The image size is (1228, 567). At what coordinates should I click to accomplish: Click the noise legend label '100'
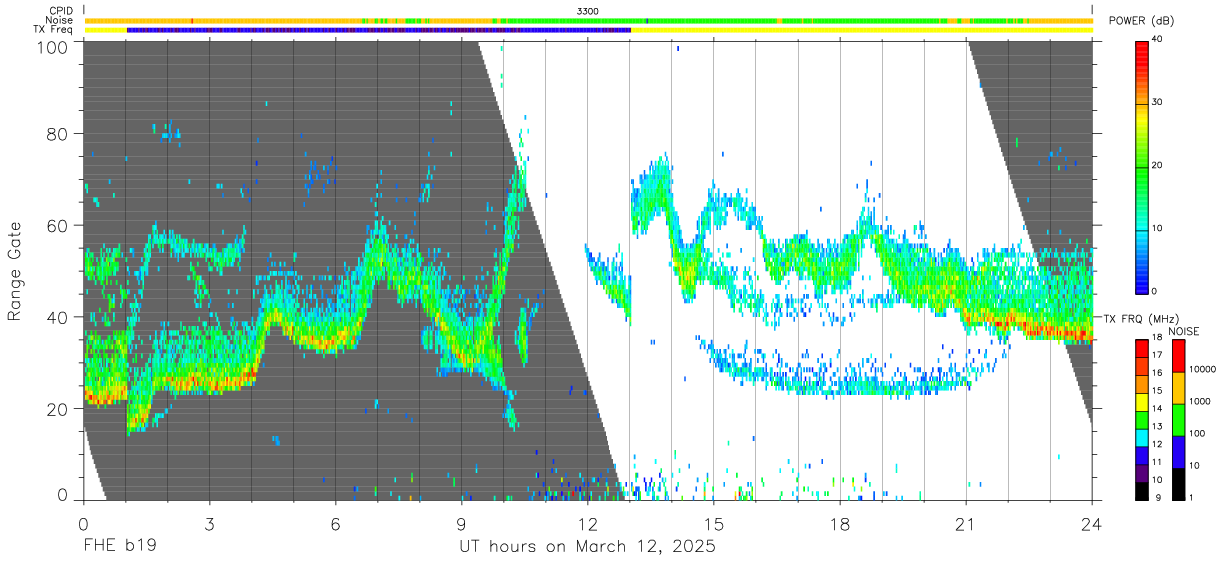tap(1198, 433)
